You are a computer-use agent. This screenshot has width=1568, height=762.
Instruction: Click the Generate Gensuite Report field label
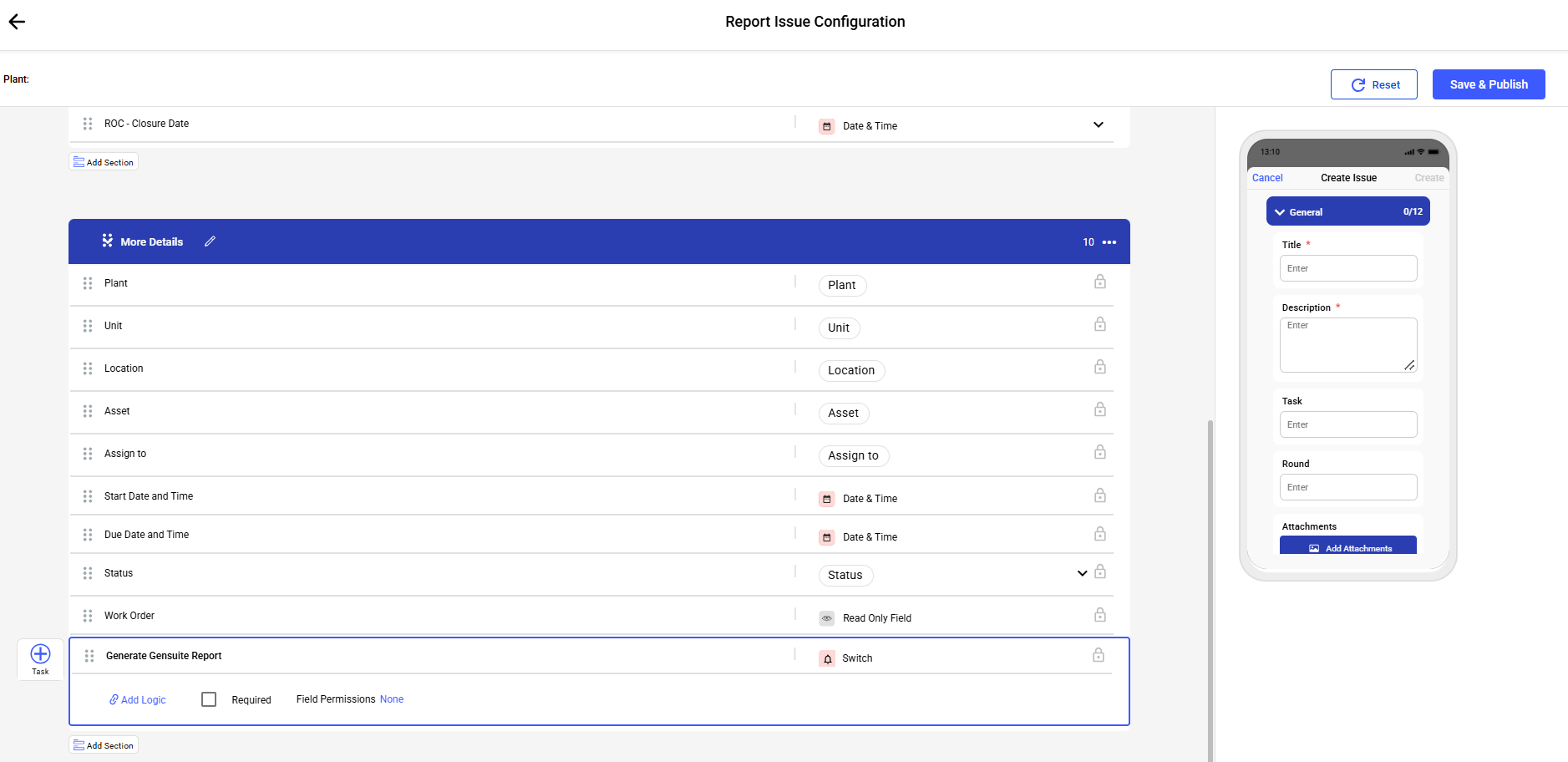click(x=164, y=656)
